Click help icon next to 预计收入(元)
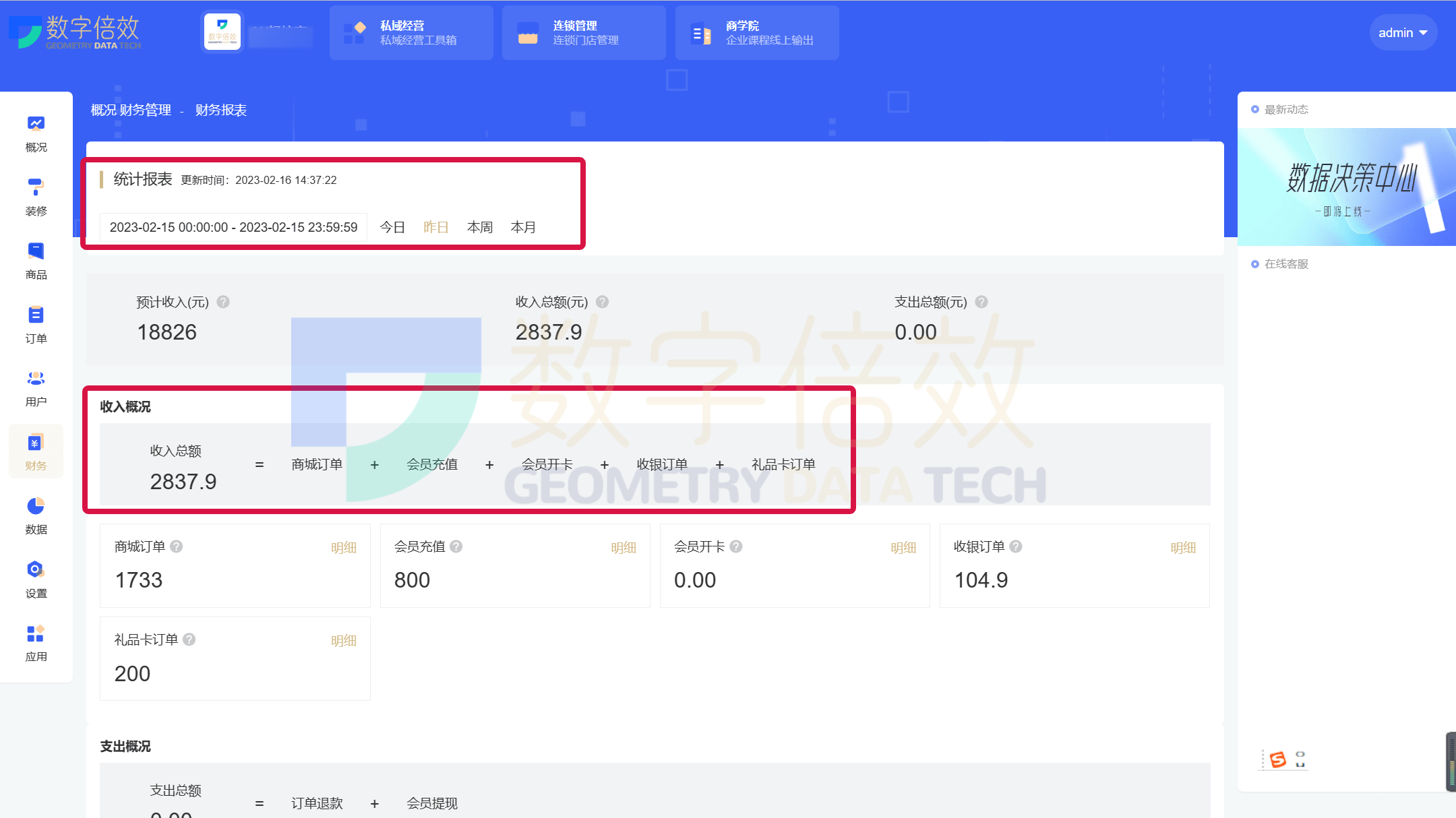This screenshot has width=1456, height=818. (x=223, y=302)
